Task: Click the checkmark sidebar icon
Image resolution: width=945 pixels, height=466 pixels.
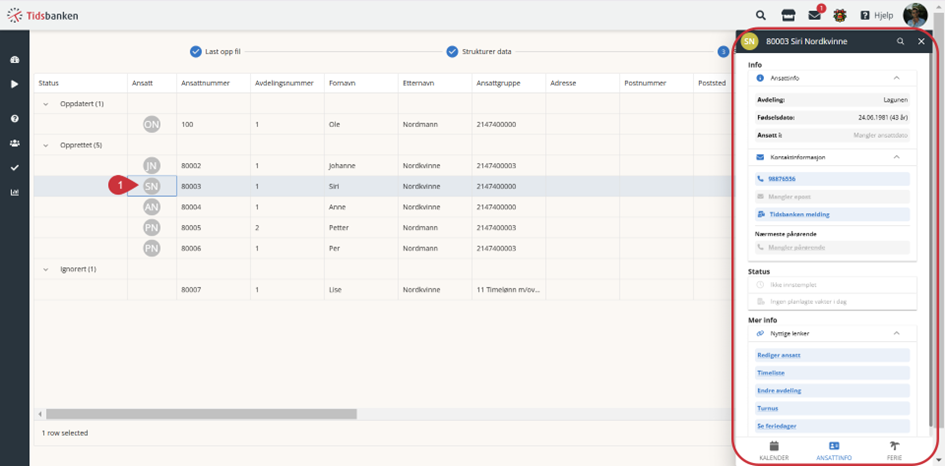Action: 14,168
